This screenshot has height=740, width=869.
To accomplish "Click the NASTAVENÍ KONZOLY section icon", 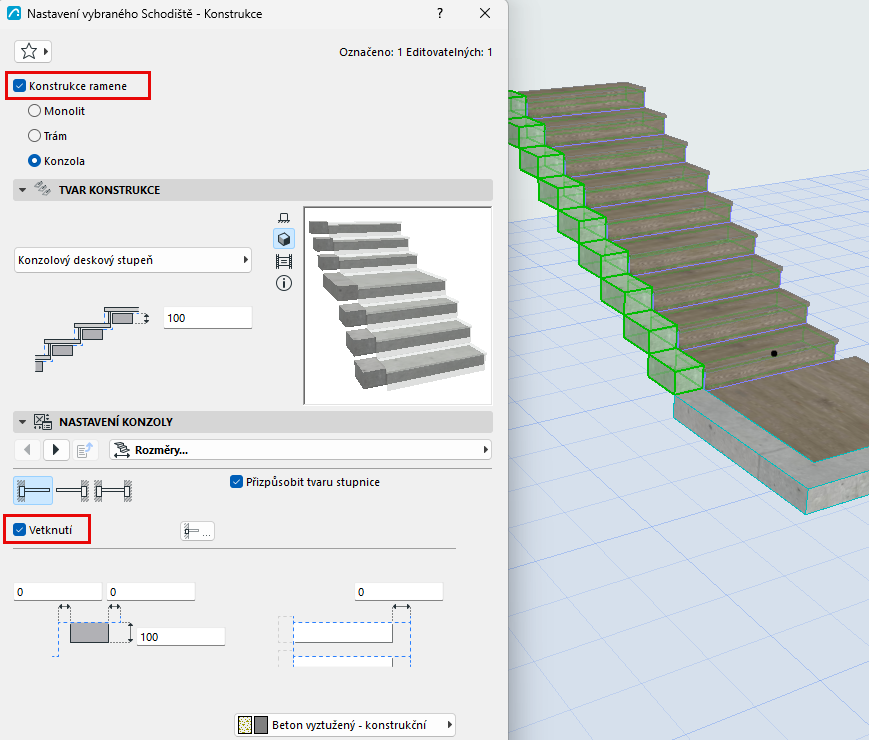I will tap(43, 422).
